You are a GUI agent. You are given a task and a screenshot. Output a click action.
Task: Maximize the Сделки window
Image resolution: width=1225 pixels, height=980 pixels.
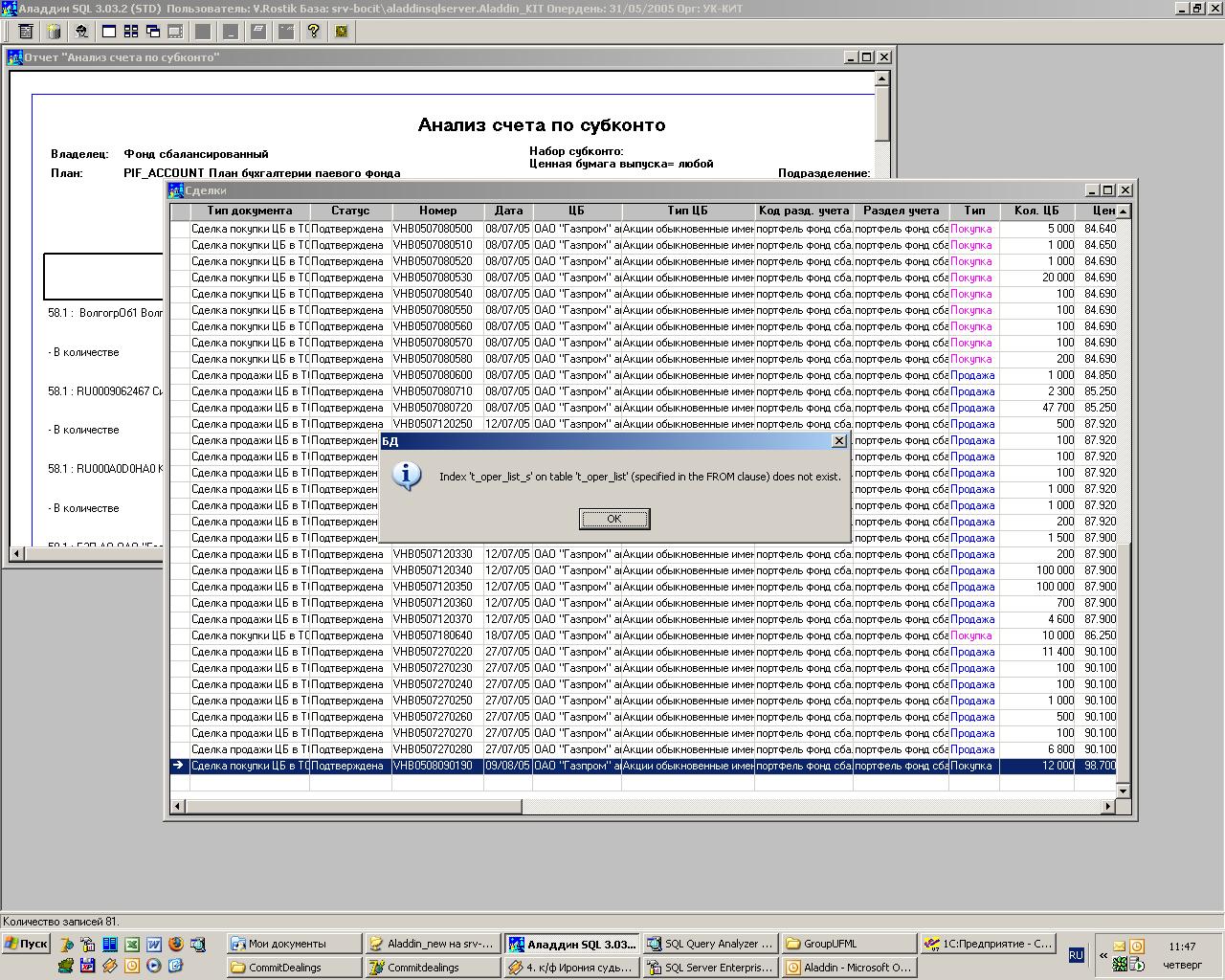coord(1108,189)
